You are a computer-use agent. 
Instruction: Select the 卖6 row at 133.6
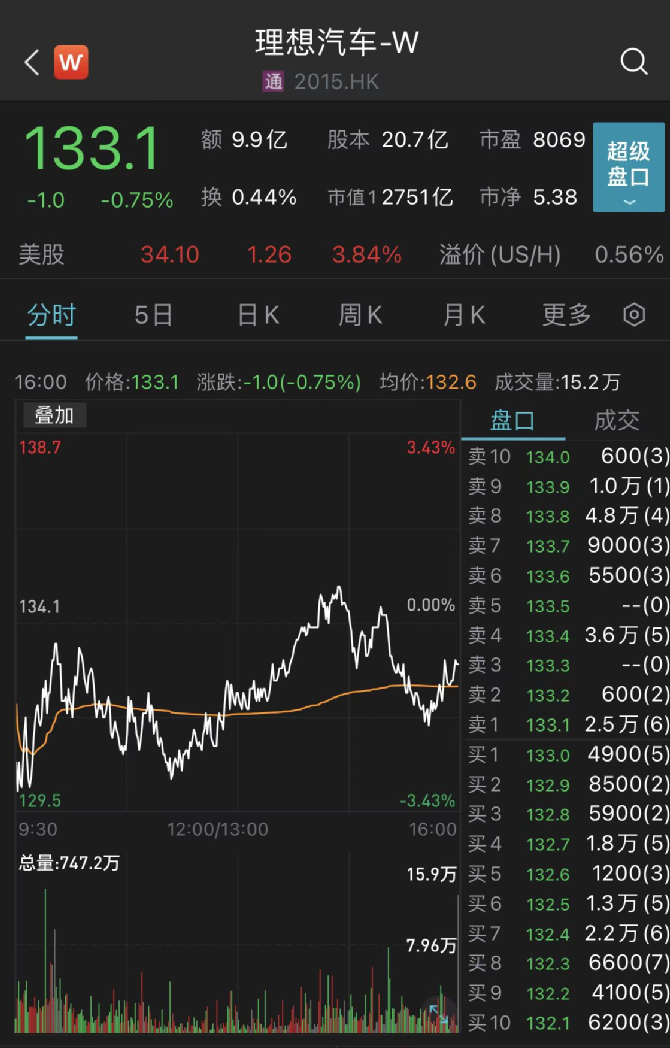[x=566, y=575]
